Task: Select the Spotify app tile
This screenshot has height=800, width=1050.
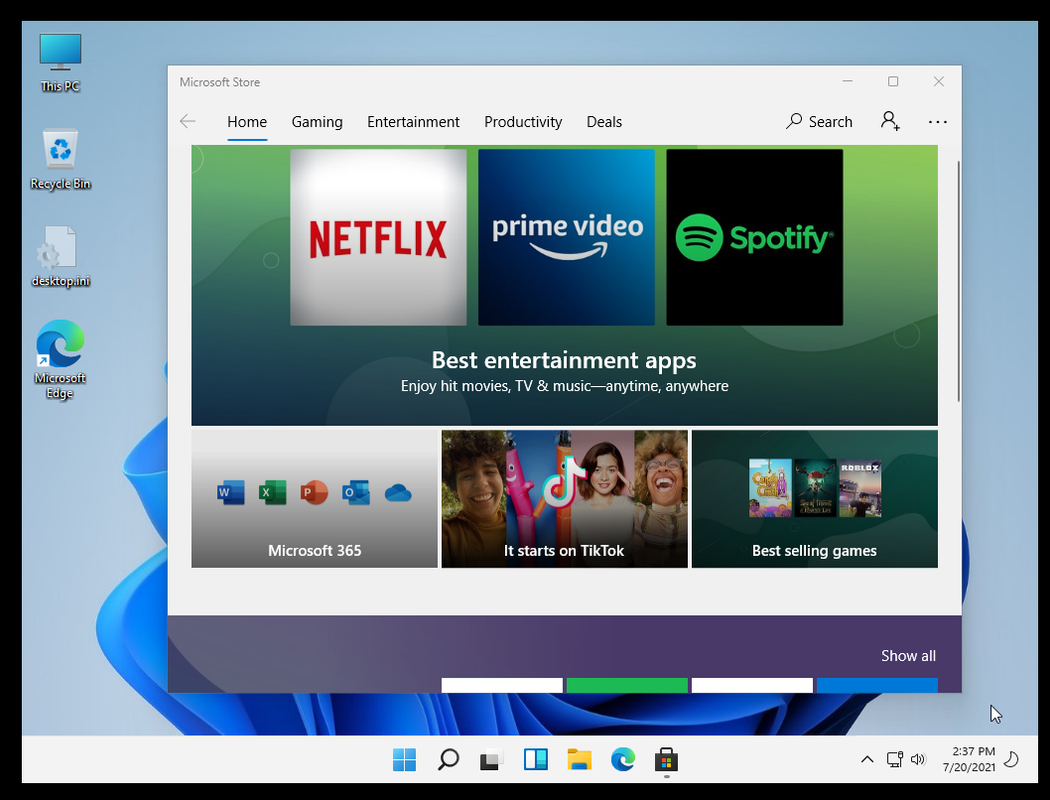Action: [755, 237]
